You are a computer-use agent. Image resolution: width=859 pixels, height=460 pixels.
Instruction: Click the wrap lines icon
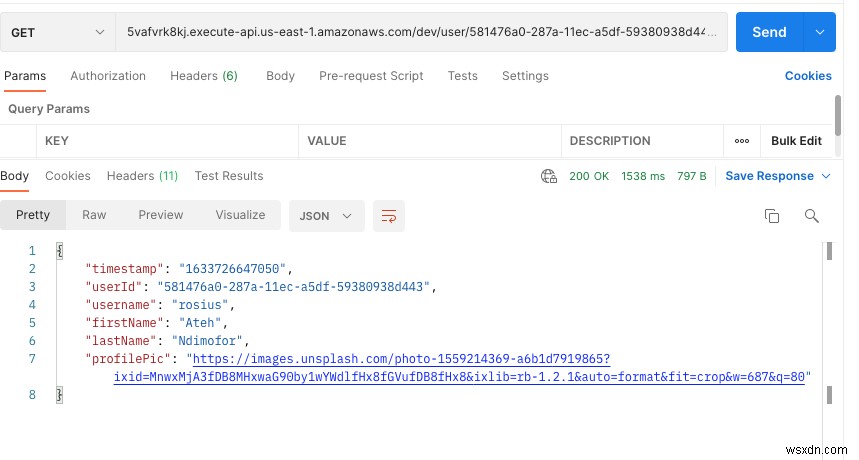tap(388, 215)
